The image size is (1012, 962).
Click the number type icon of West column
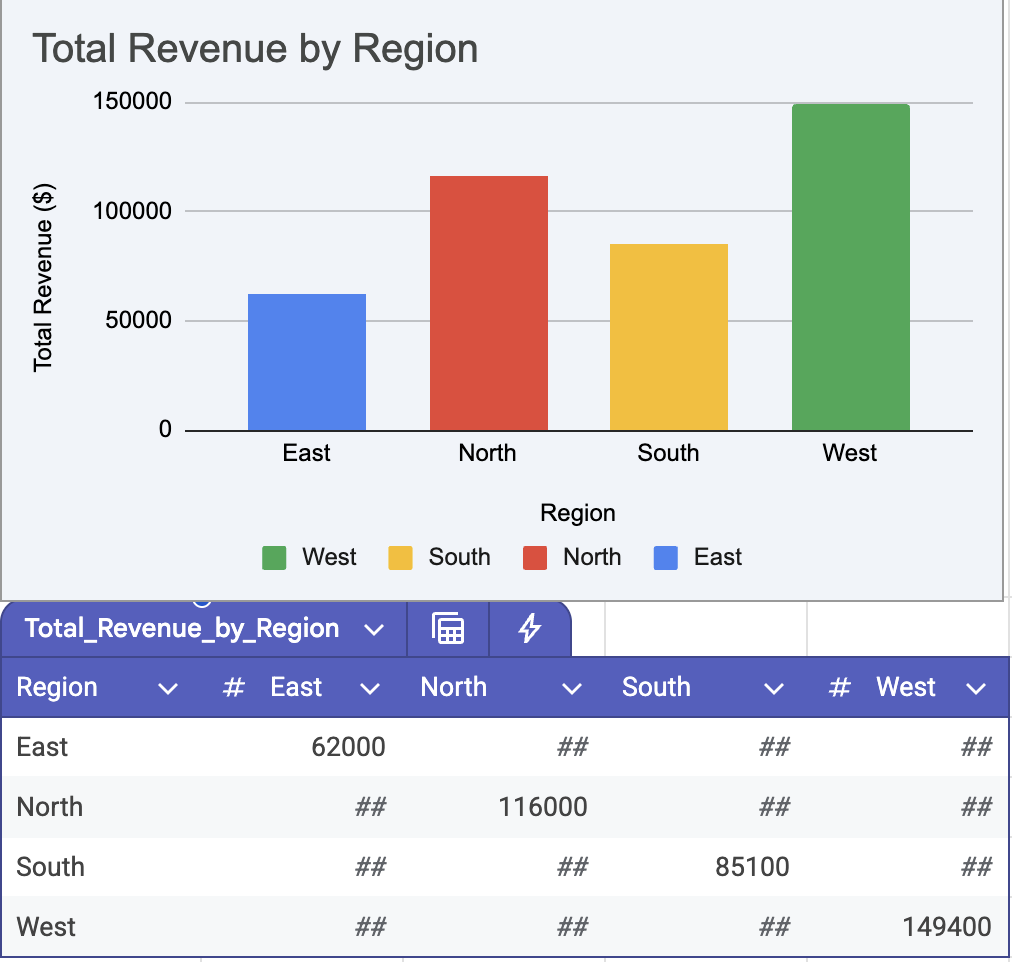[x=839, y=688]
